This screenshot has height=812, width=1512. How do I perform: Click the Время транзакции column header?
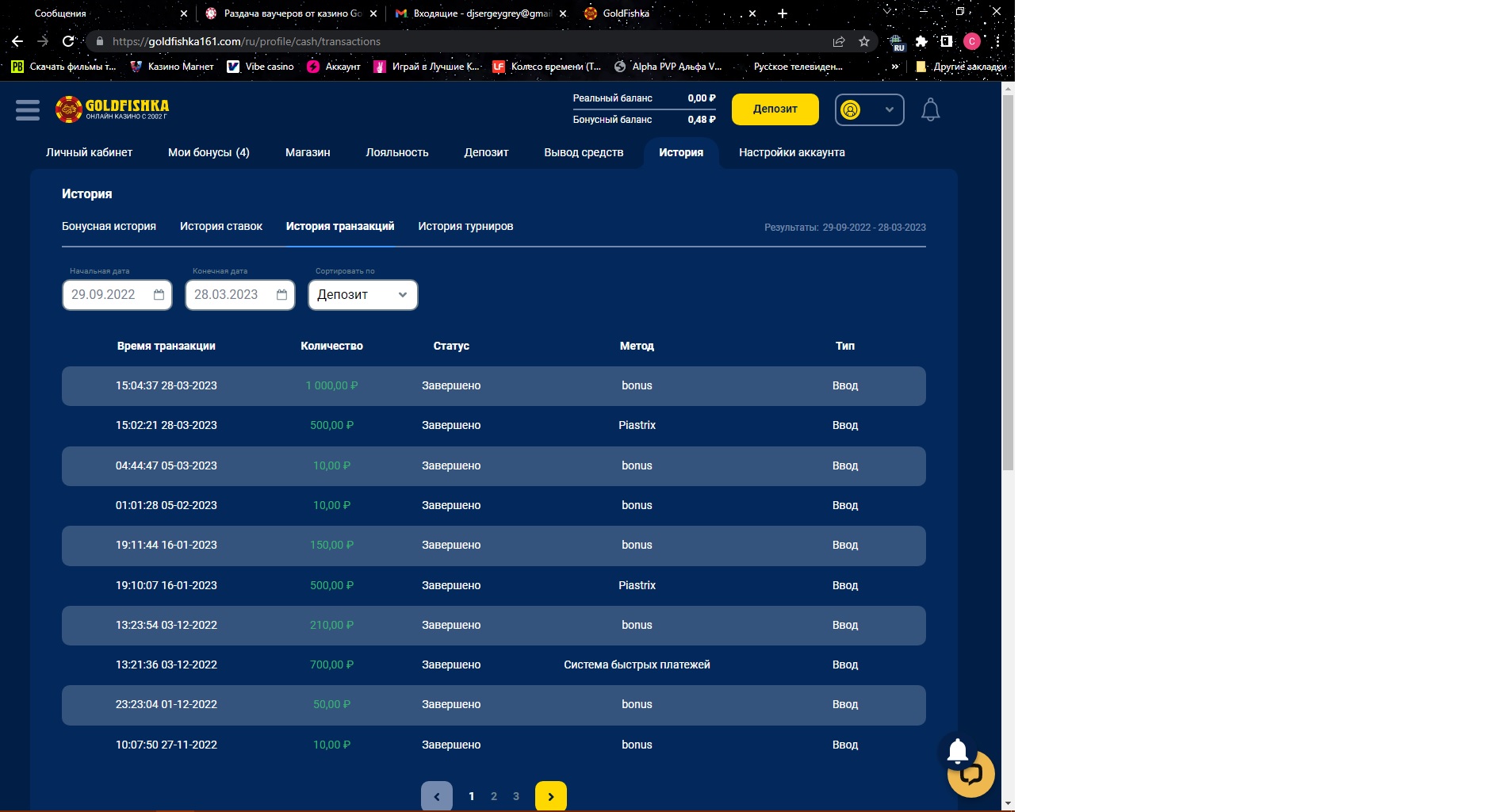pyautogui.click(x=167, y=346)
